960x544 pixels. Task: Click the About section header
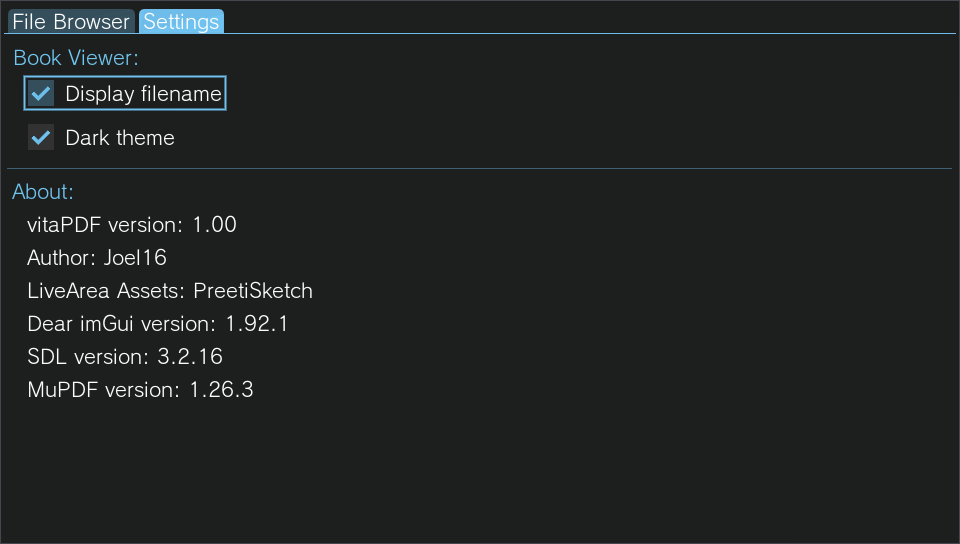point(43,192)
